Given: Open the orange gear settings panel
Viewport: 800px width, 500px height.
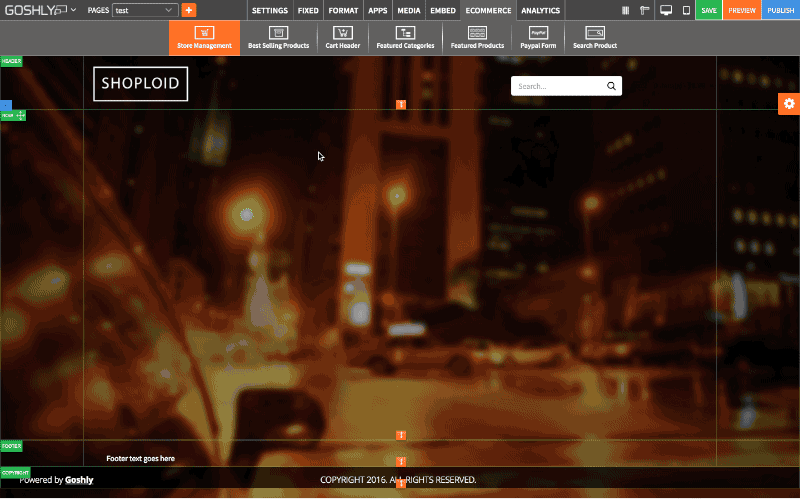Looking at the screenshot, I should pos(789,104).
